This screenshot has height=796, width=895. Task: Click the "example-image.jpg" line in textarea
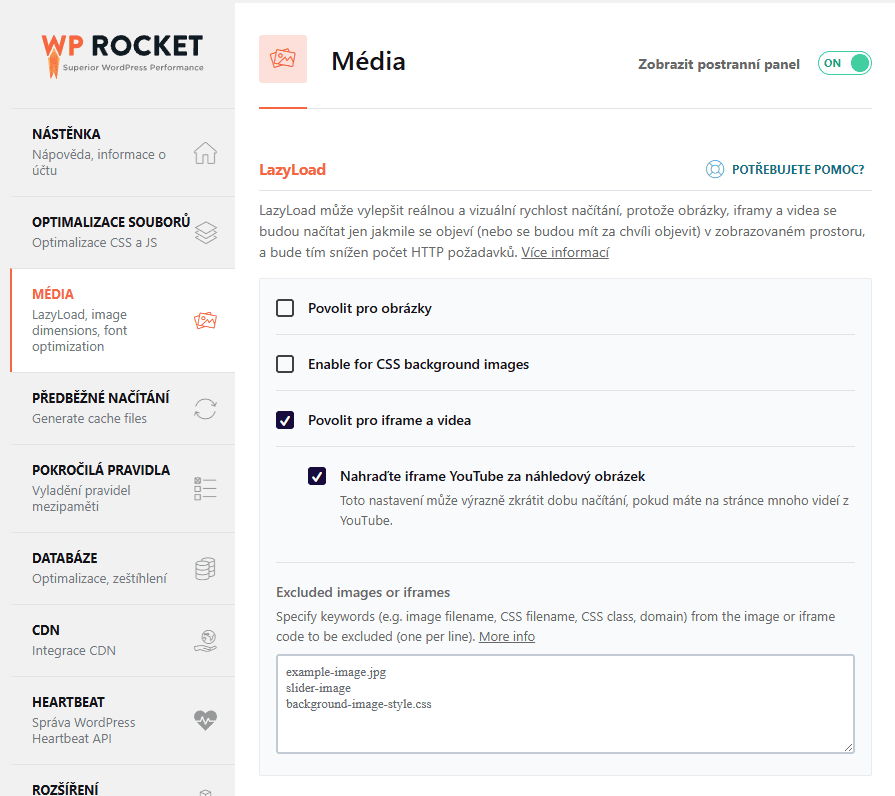[x=336, y=672]
